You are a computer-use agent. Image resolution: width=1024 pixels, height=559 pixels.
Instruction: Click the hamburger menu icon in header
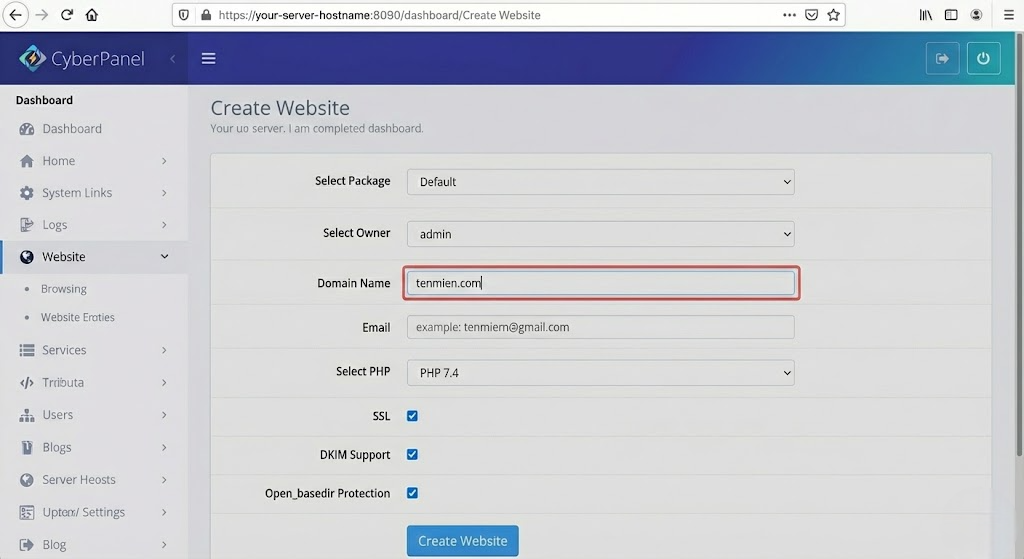pos(208,58)
